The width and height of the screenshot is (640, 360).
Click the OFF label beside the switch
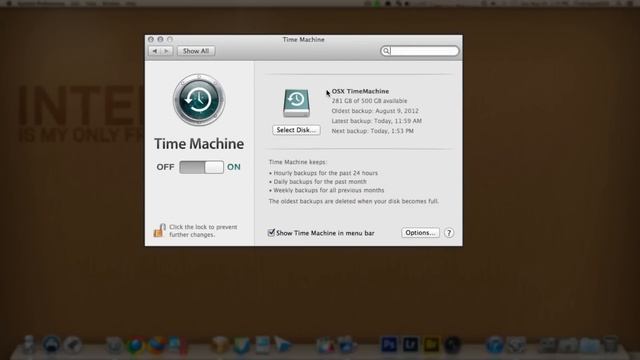(x=165, y=167)
